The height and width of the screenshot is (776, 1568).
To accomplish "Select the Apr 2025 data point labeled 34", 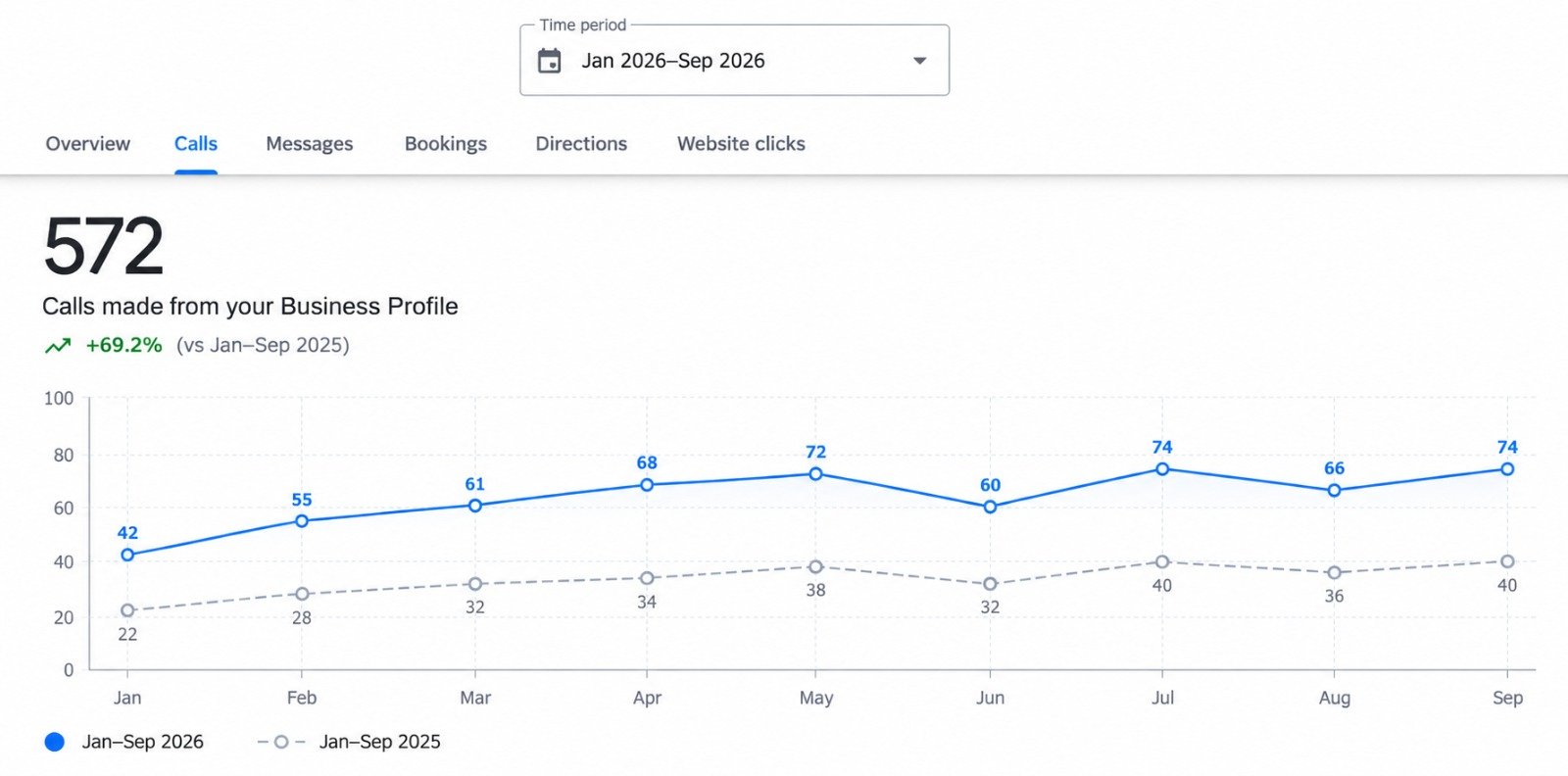I will click(x=647, y=578).
